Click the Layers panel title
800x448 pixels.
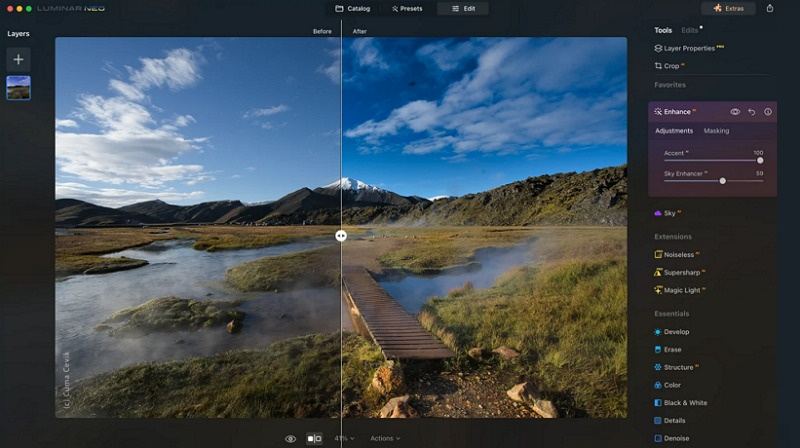[18, 34]
